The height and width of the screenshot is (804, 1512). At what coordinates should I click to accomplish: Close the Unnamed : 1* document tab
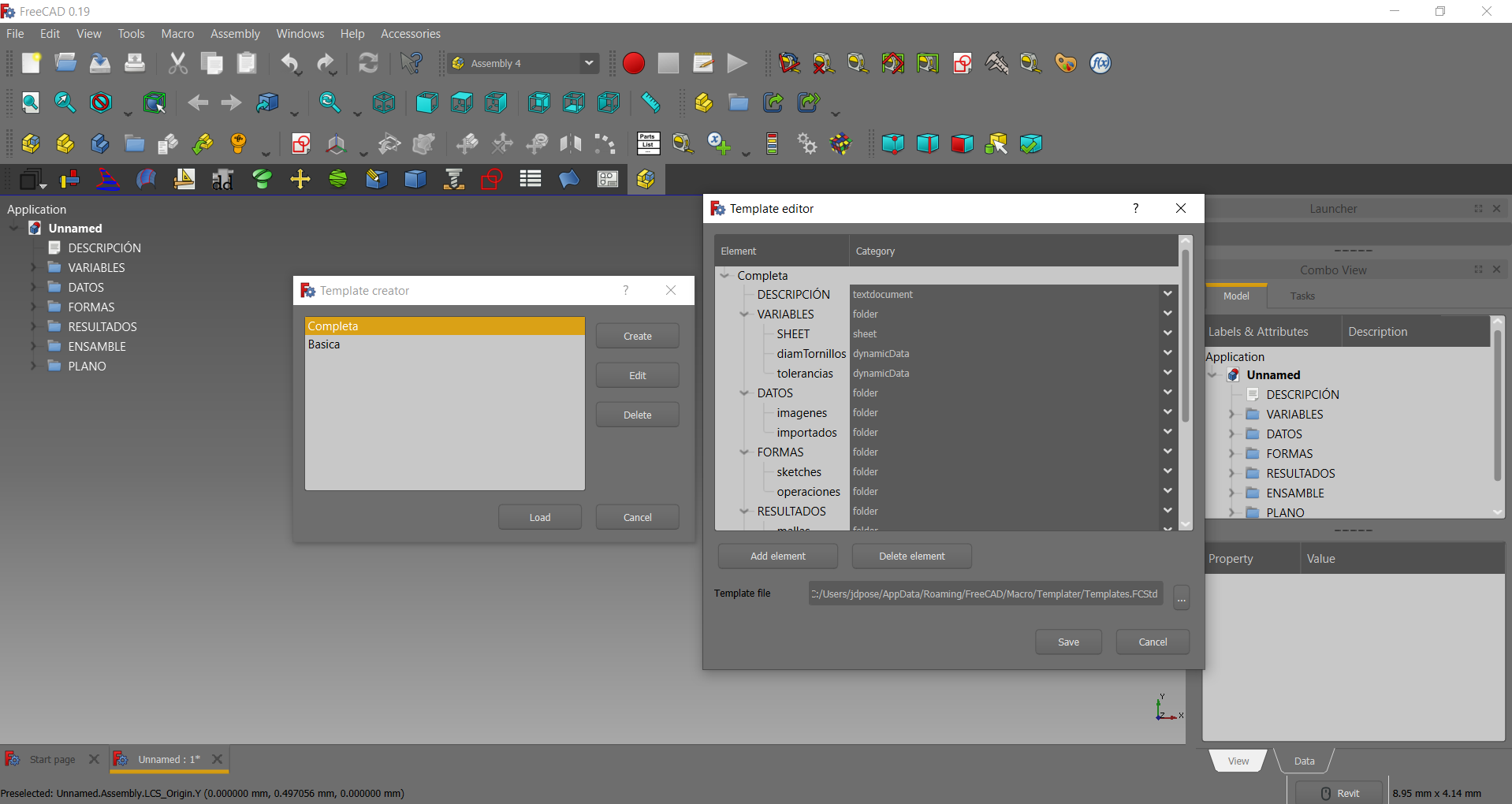217,759
